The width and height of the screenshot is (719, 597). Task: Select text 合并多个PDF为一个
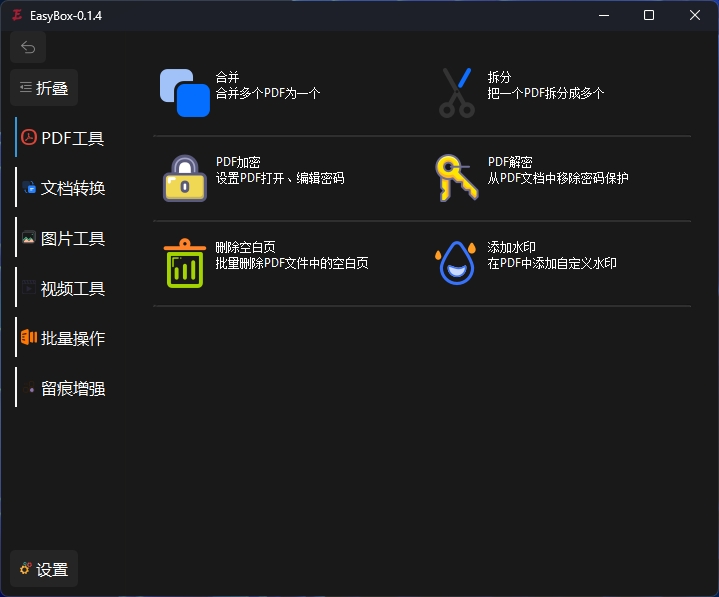268,94
